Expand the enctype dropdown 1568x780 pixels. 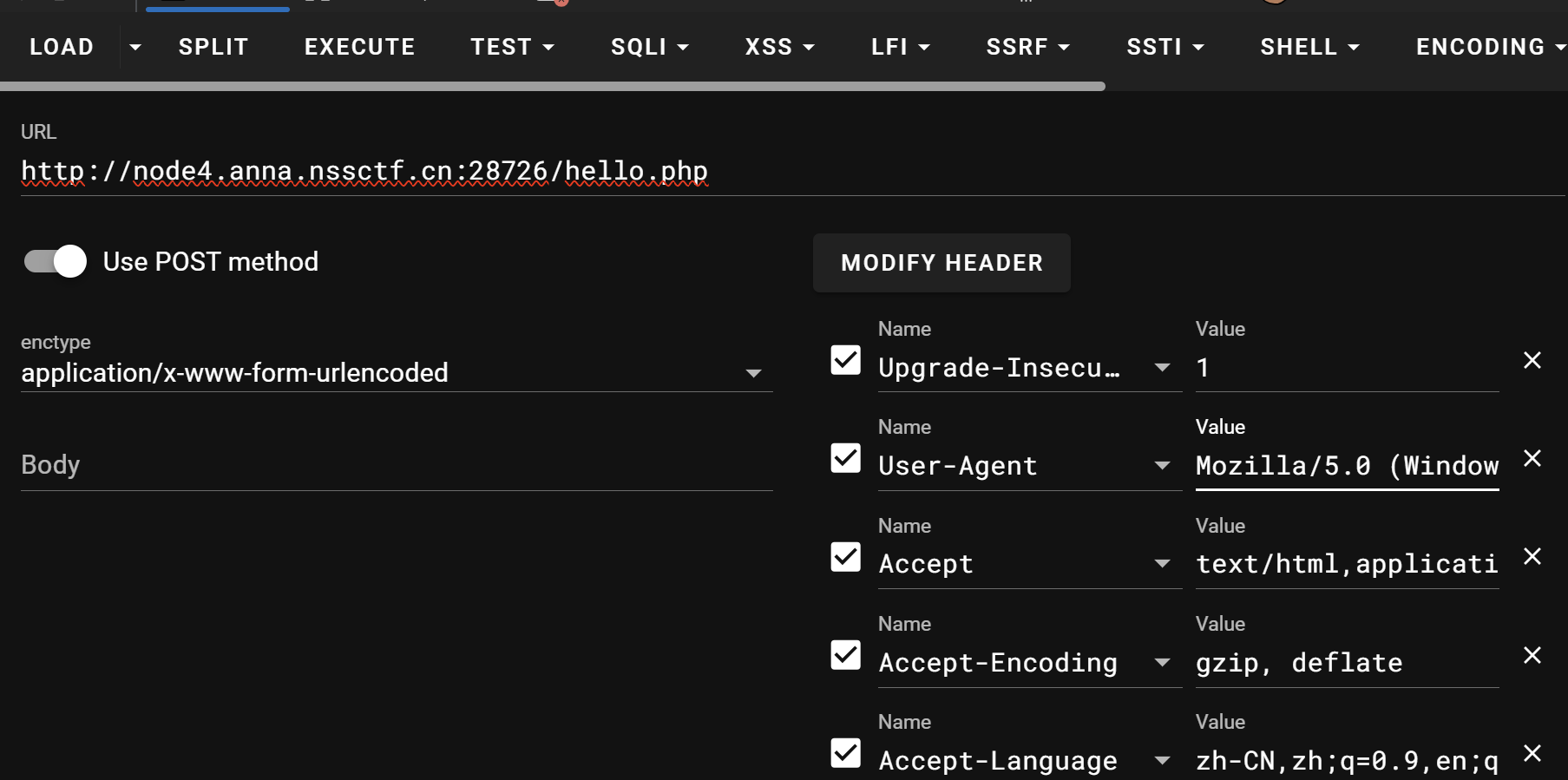click(x=752, y=373)
